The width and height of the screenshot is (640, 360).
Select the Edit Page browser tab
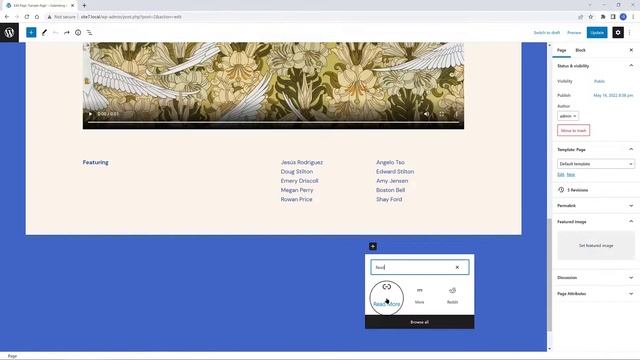[x=40, y=6]
